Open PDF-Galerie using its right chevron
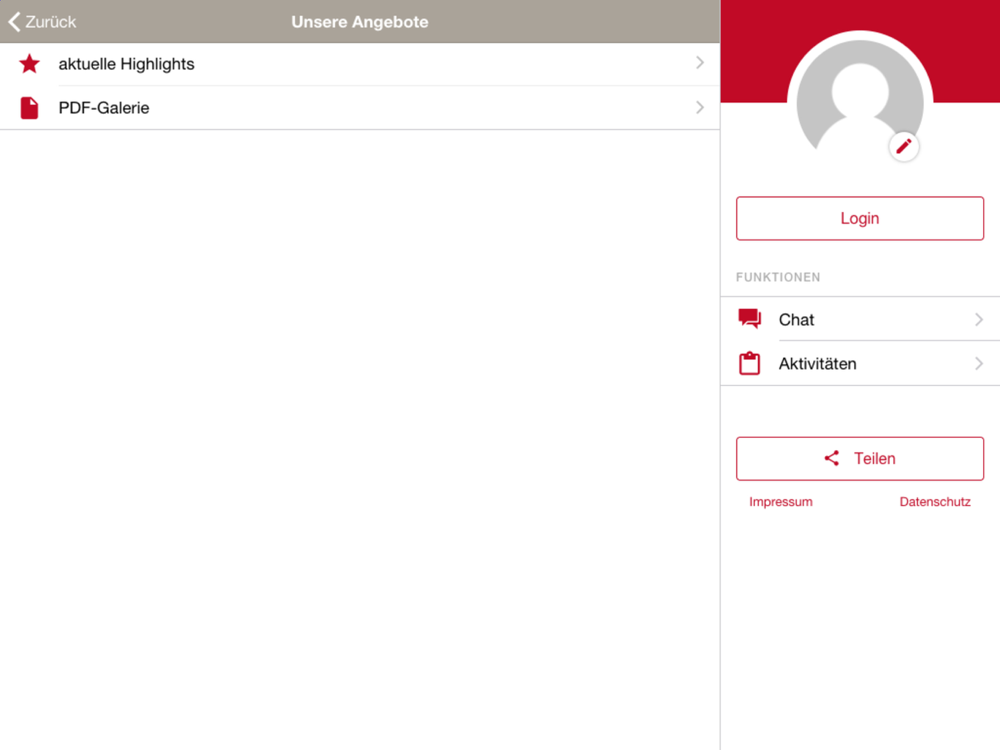The image size is (1000, 750). [700, 107]
